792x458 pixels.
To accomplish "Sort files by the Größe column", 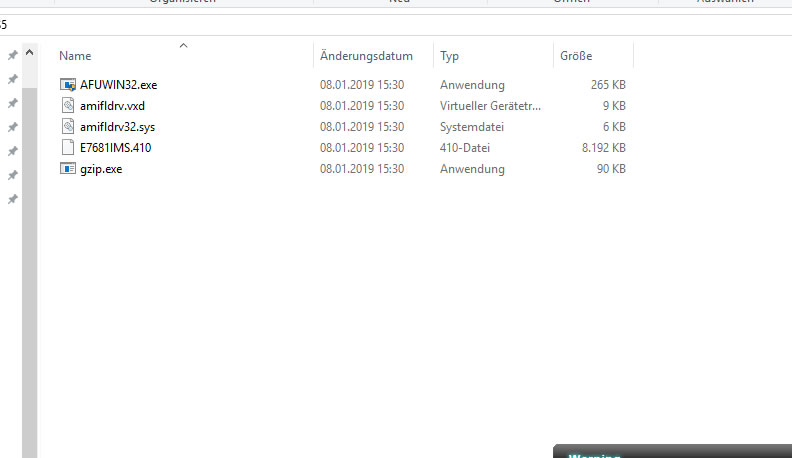I will click(x=576, y=56).
